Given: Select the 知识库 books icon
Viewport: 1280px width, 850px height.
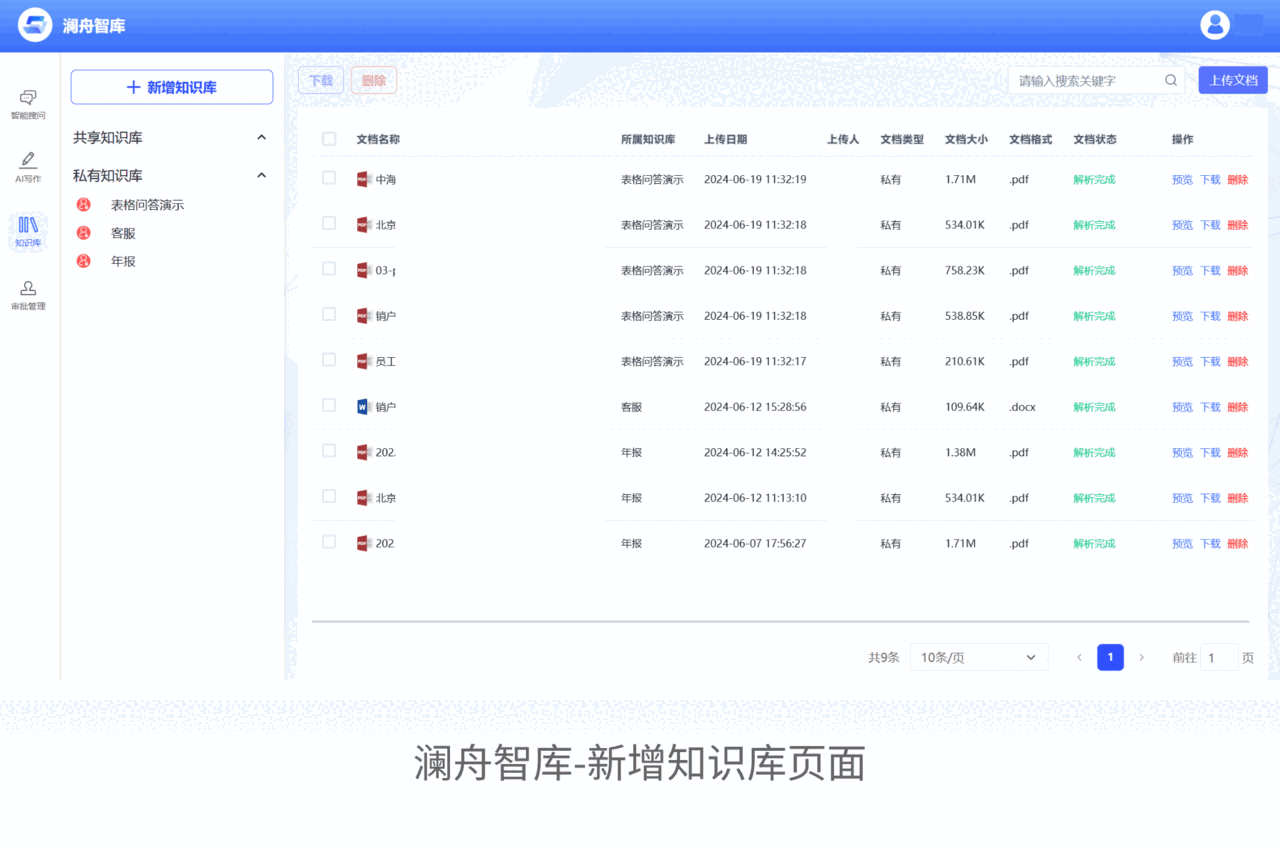Looking at the screenshot, I should 28,226.
